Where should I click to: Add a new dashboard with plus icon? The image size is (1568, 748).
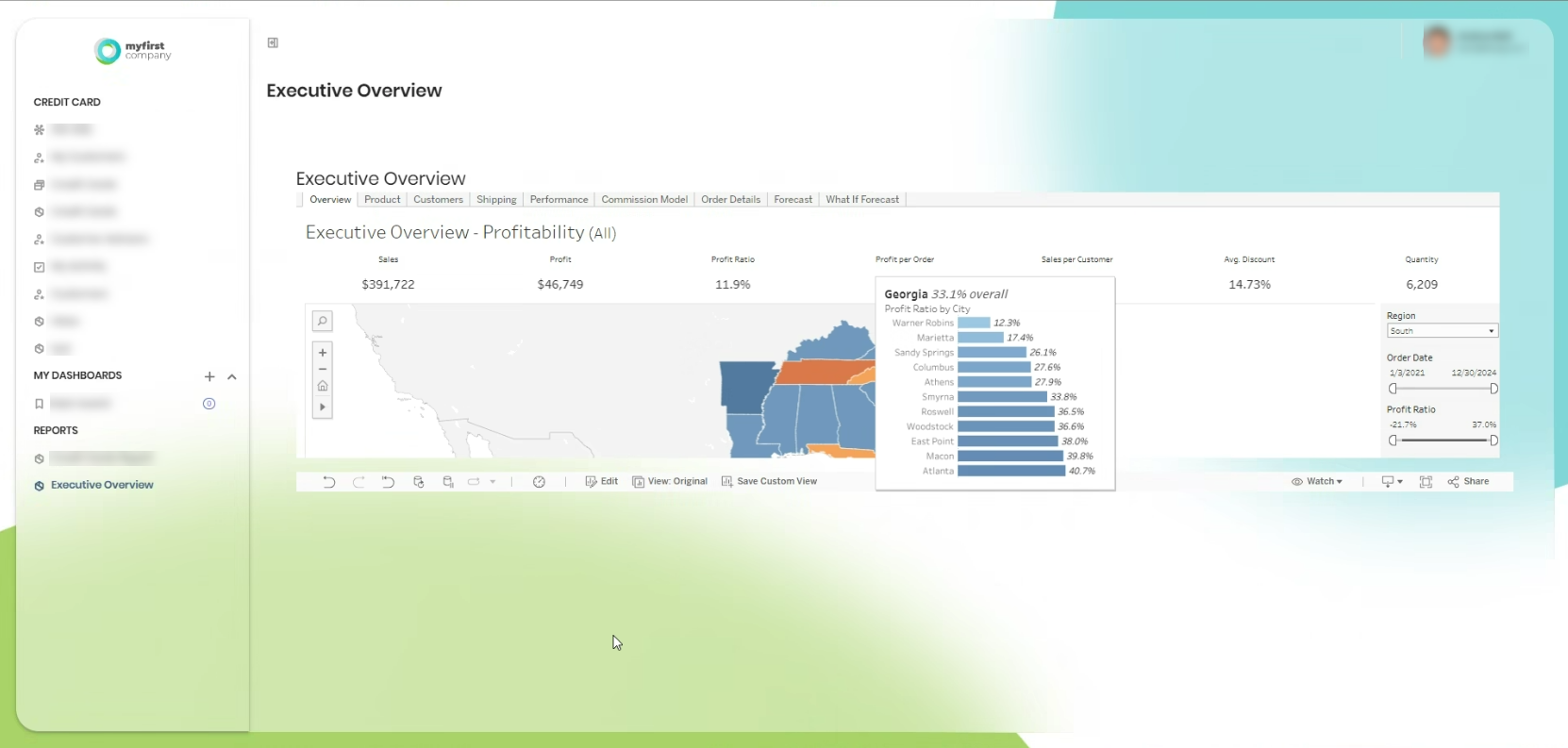209,376
